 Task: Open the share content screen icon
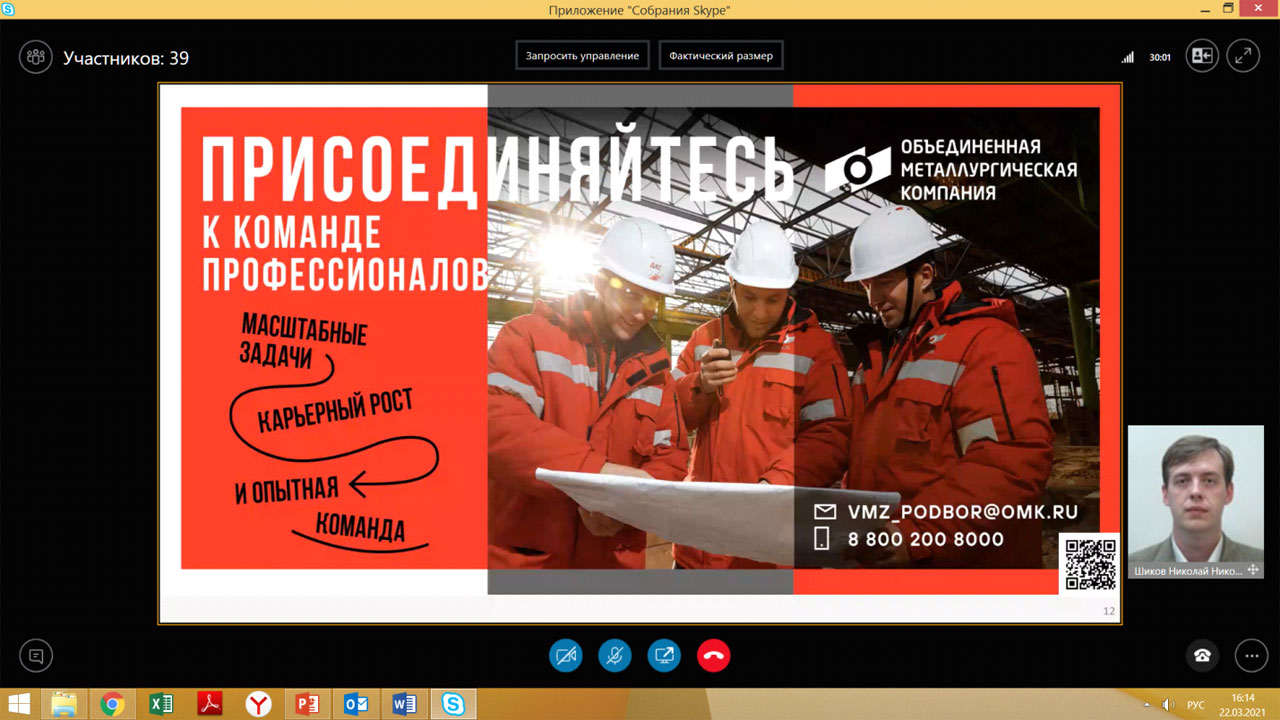point(664,656)
